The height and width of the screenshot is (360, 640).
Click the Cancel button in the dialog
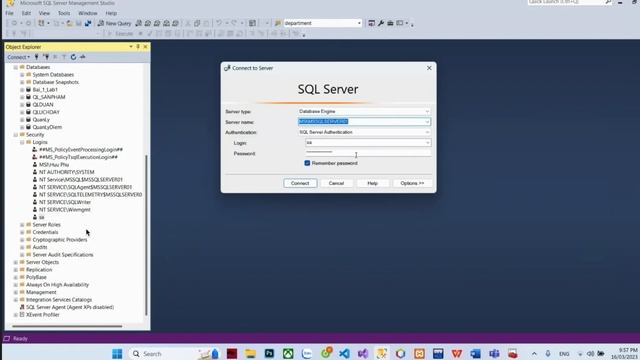pyautogui.click(x=336, y=183)
